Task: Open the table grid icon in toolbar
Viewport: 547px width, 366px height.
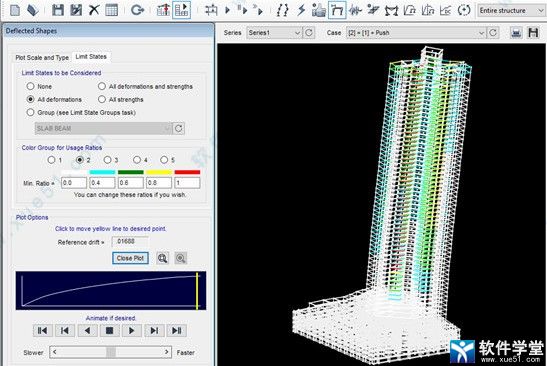Action: click(x=112, y=10)
